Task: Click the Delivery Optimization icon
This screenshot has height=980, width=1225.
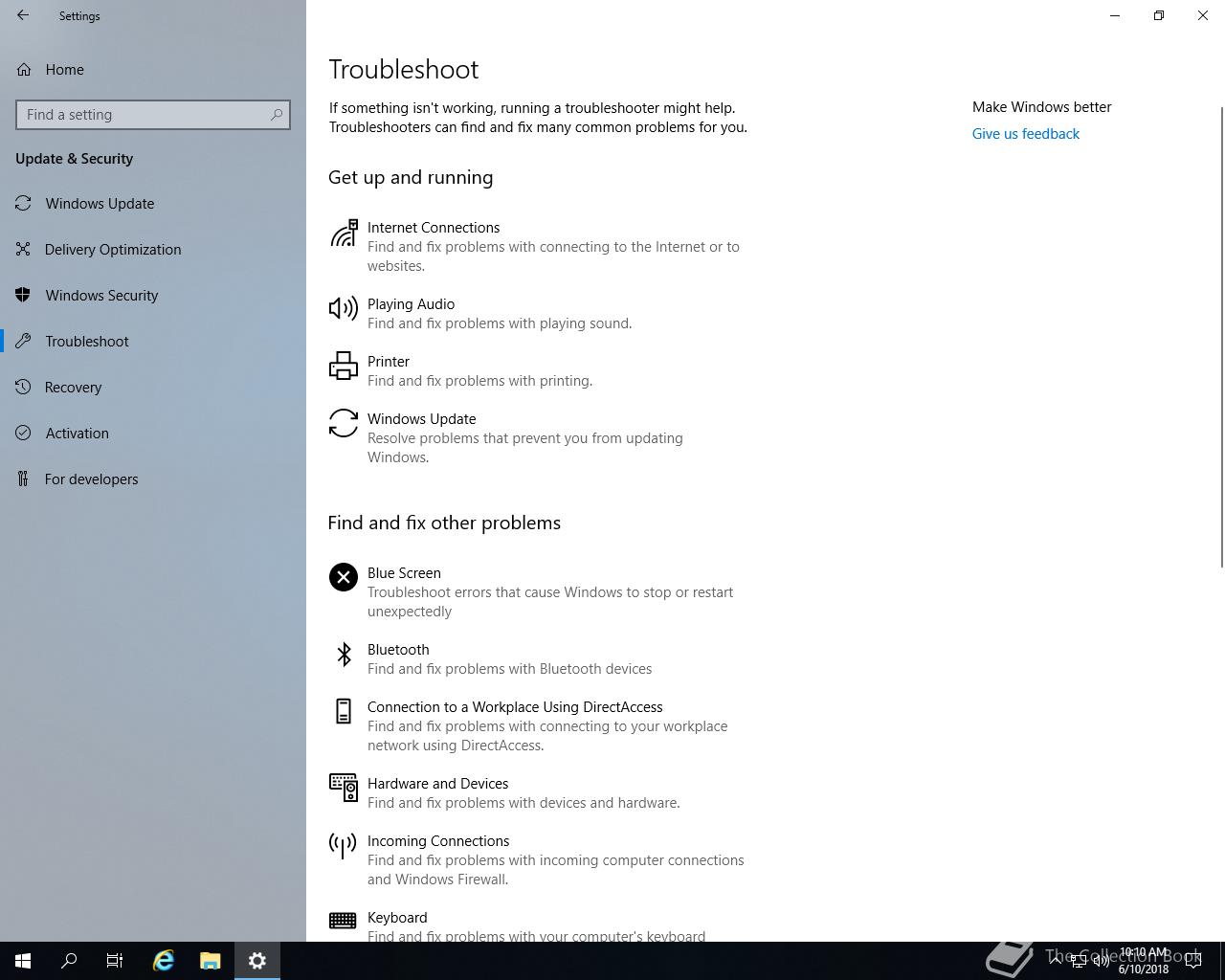Action: click(x=23, y=249)
